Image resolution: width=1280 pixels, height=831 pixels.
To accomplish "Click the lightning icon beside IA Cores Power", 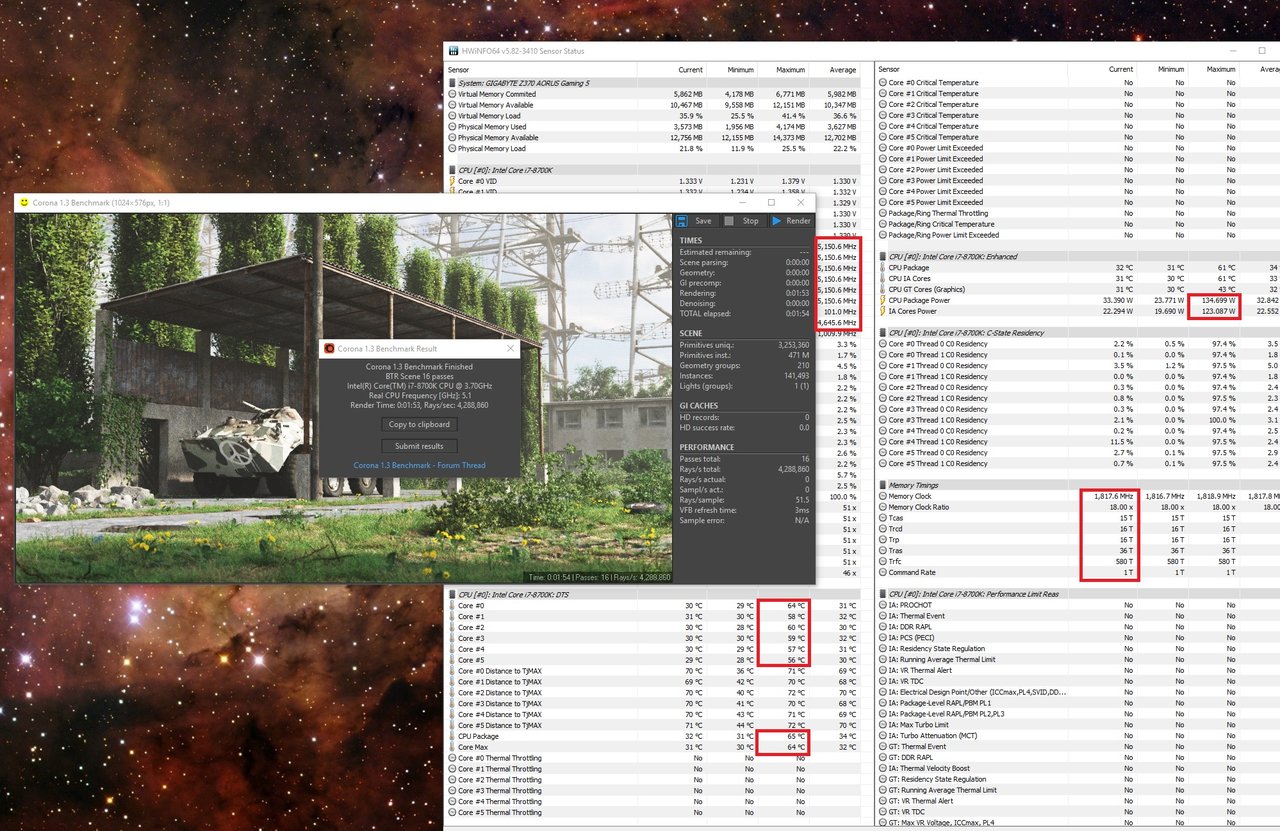I will click(x=883, y=311).
